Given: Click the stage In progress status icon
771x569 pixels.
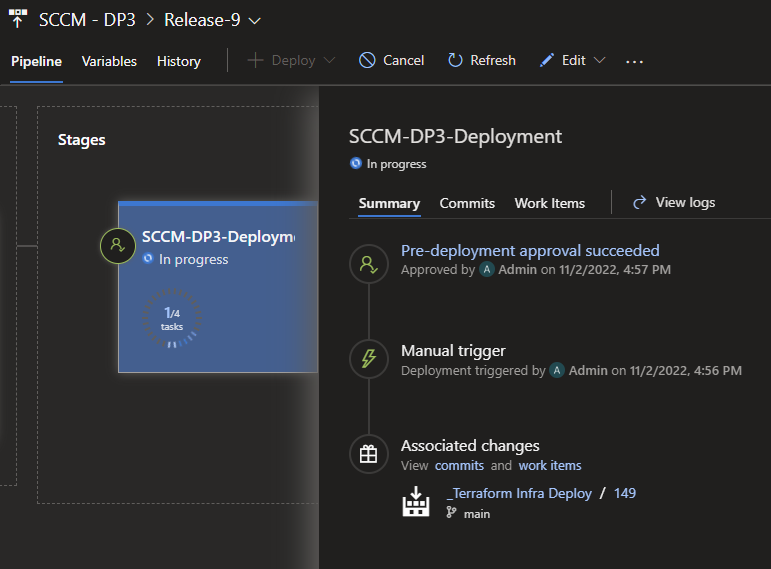Looking at the screenshot, I should coord(148,258).
